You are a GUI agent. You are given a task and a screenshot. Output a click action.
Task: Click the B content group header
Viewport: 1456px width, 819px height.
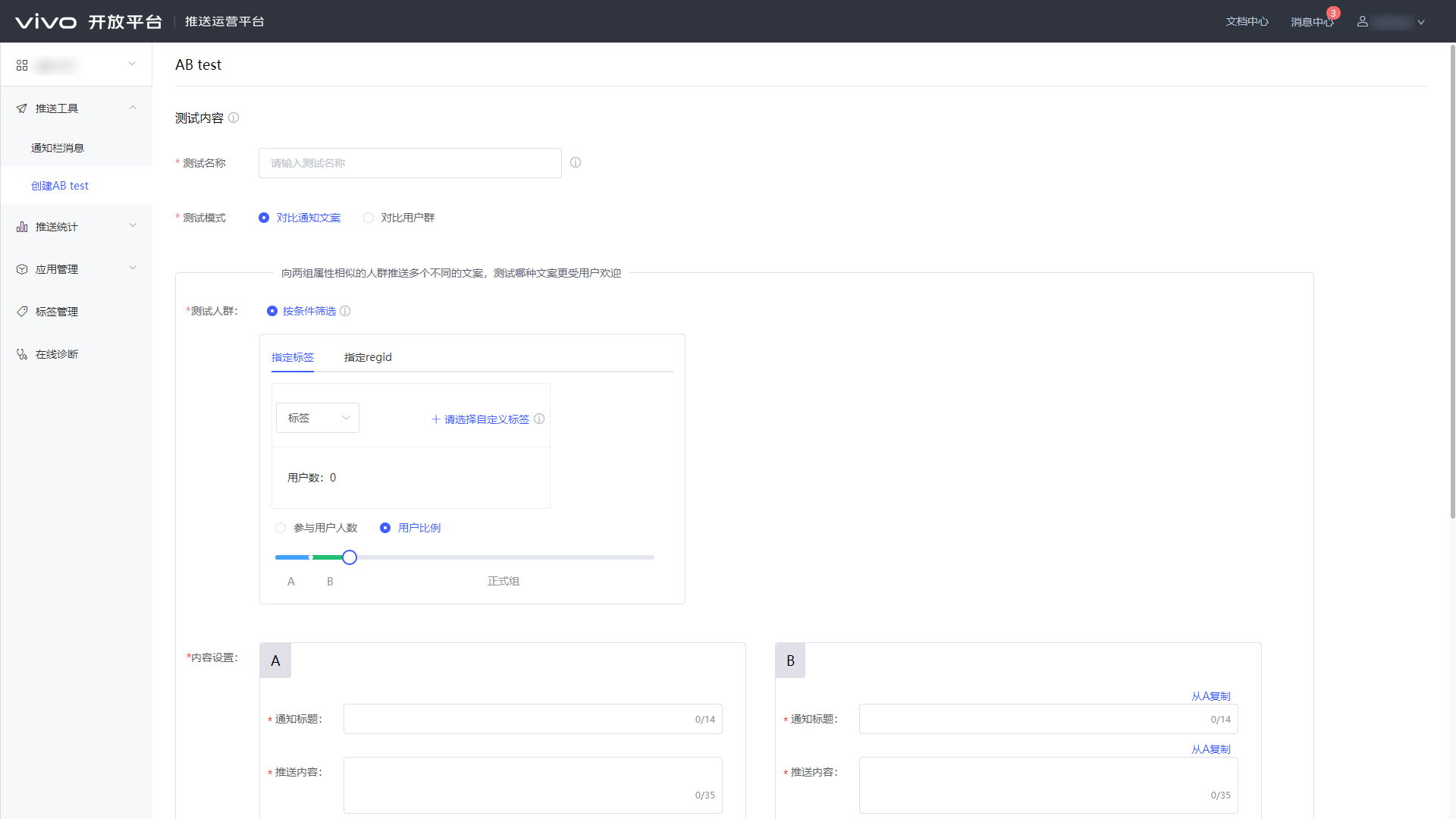coord(790,661)
